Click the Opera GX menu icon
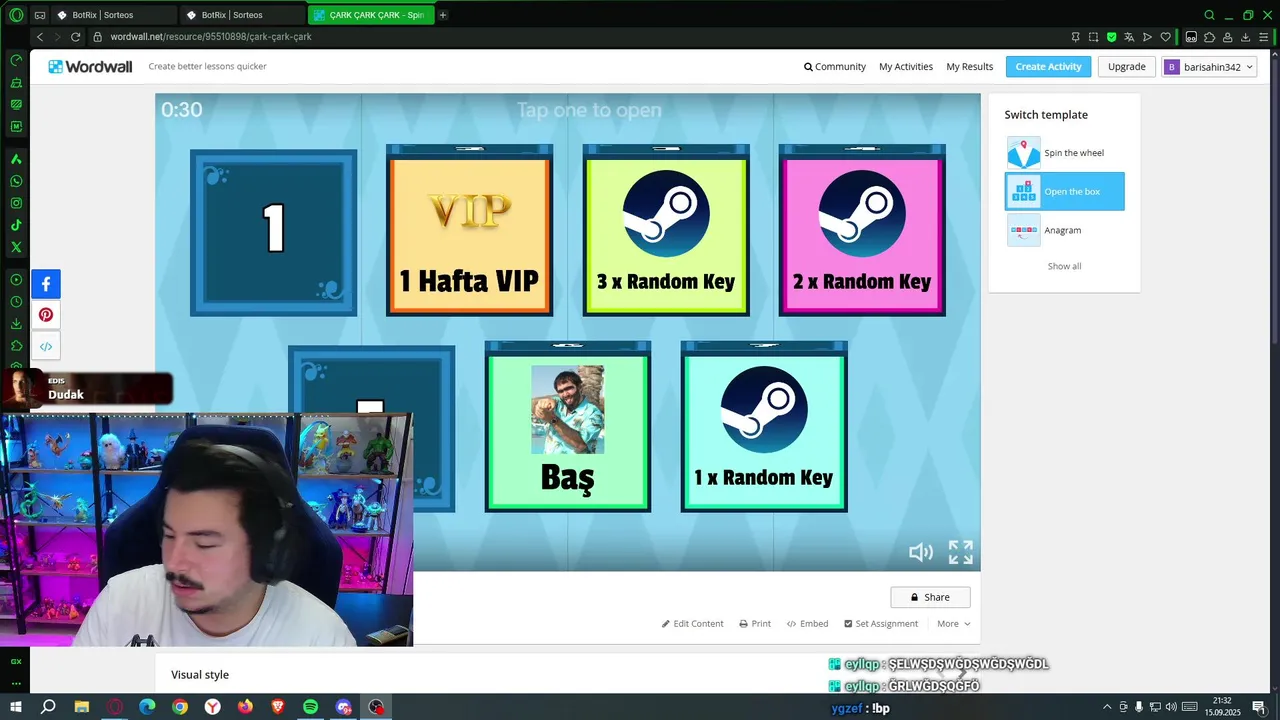This screenshot has height=720, width=1280. [16, 15]
